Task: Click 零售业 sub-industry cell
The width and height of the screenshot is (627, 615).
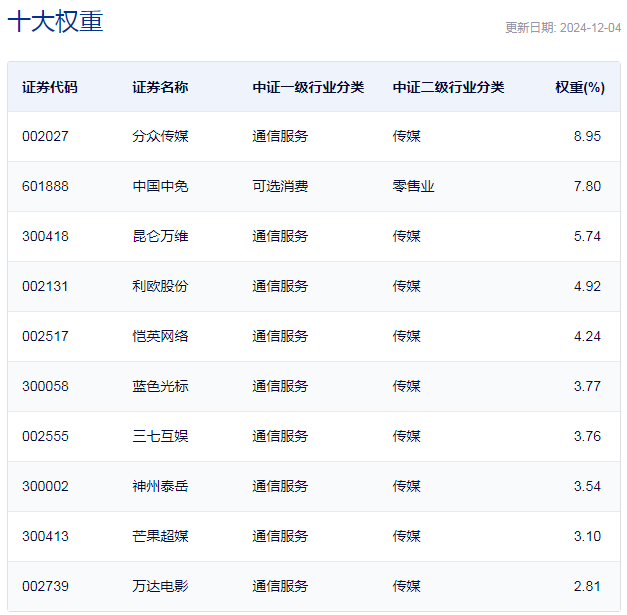Action: 413,186
